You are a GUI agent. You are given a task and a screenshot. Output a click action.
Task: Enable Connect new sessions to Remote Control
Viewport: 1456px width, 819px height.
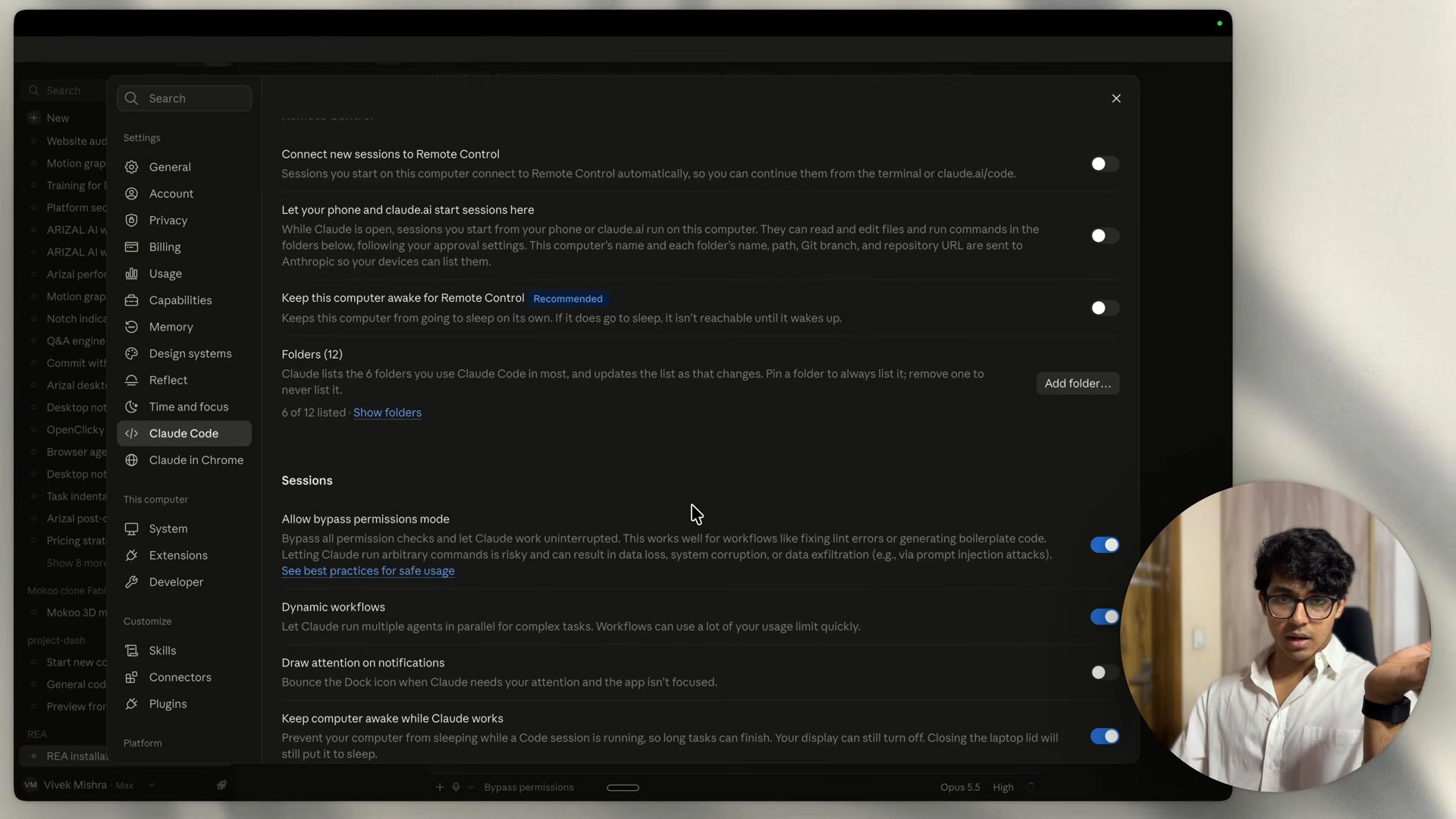1104,164
